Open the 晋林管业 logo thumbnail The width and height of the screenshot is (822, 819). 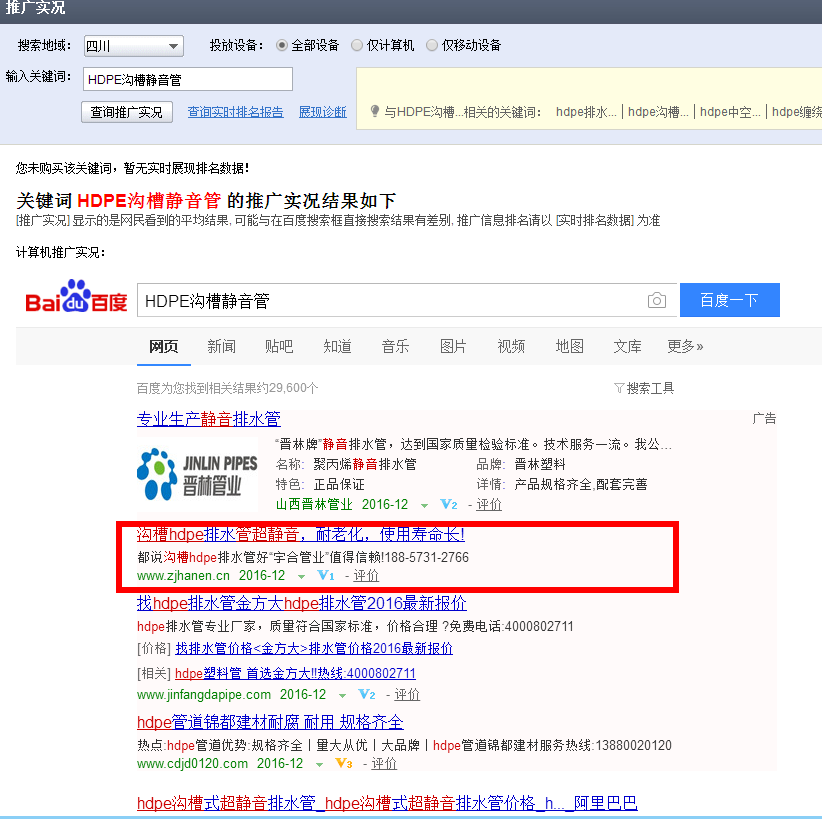tap(197, 475)
